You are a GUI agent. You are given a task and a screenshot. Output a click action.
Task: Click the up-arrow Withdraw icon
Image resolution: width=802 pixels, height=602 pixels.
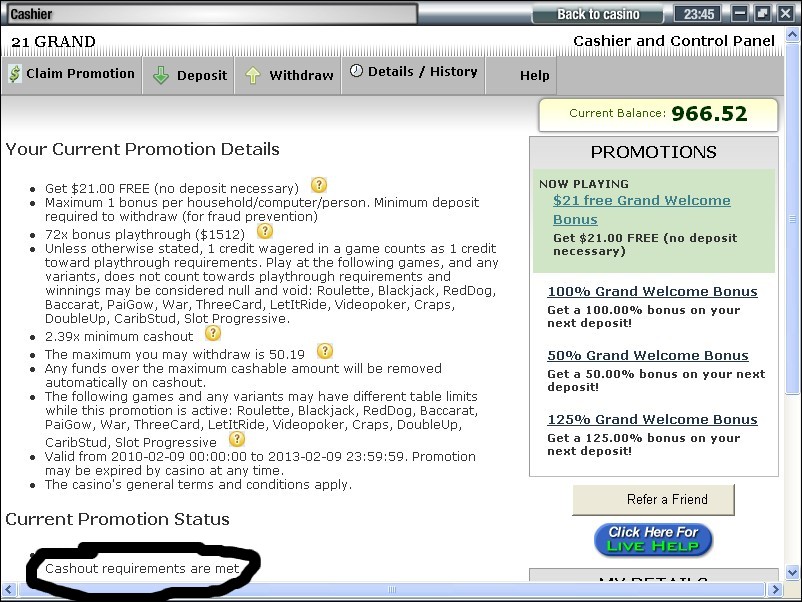253,75
